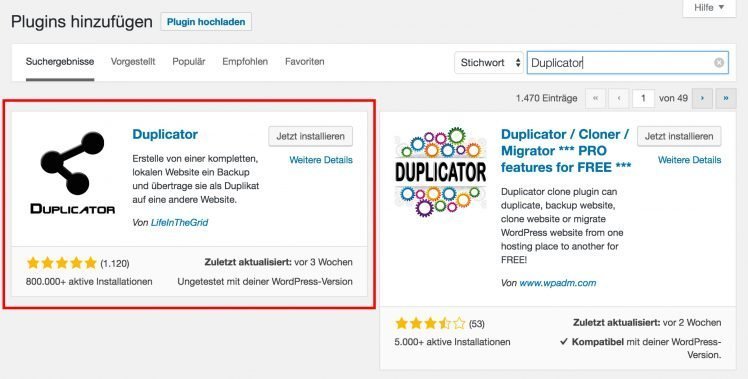Open the www.wpadm.com author link

click(x=558, y=283)
